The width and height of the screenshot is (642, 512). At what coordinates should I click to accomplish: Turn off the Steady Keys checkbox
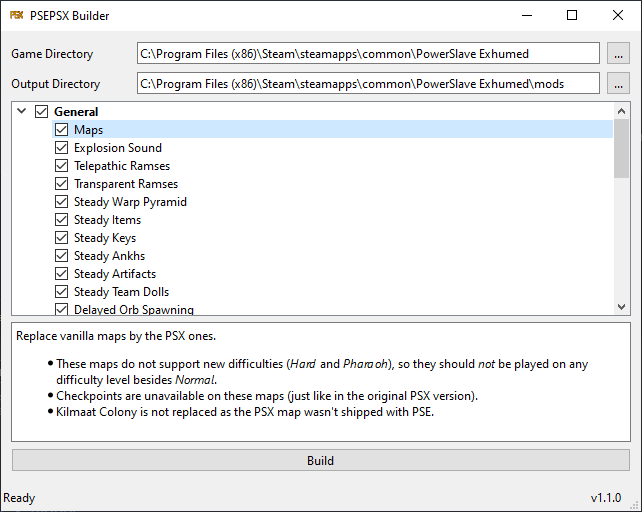[62, 238]
